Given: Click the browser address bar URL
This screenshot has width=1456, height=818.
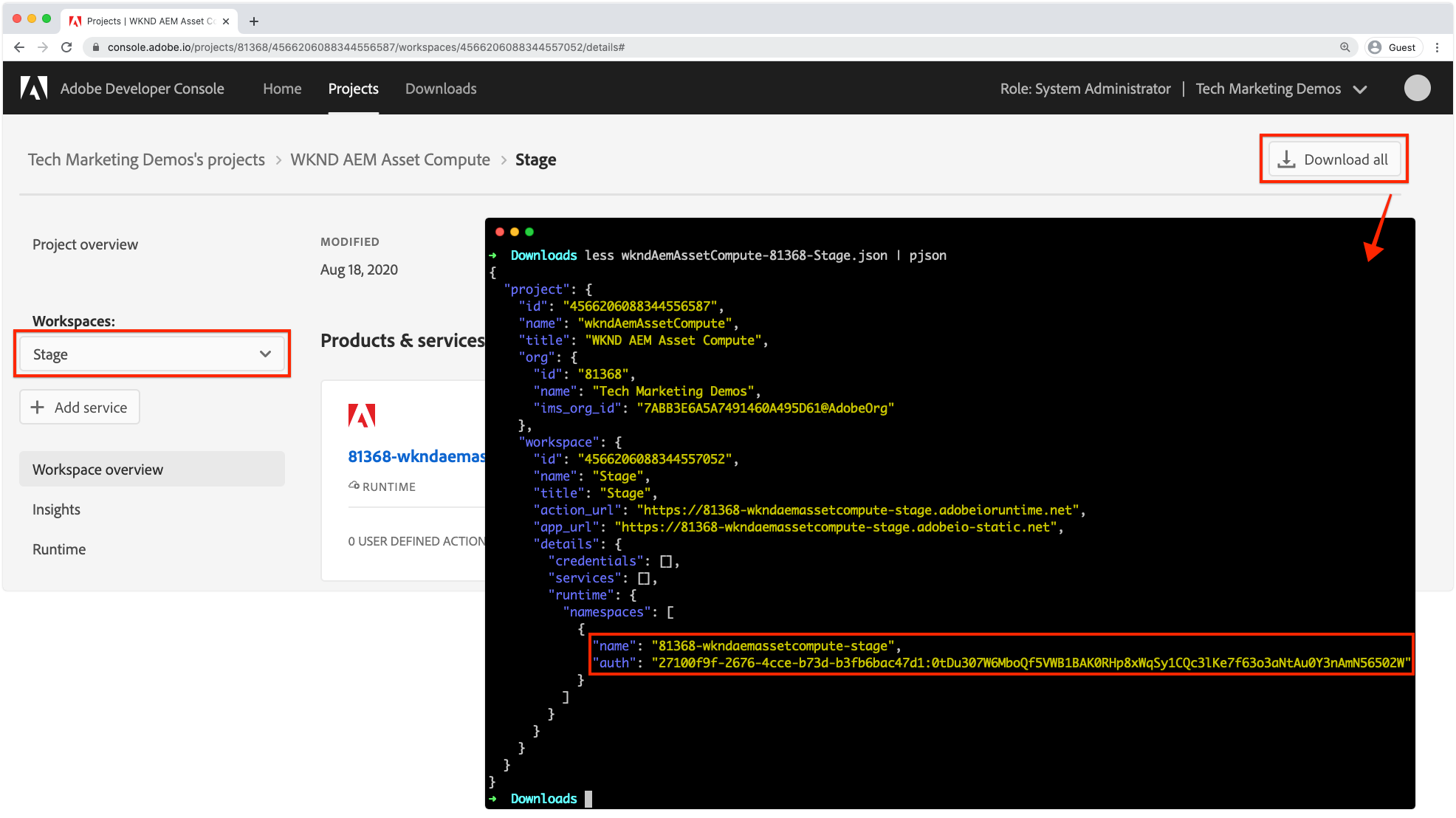Looking at the screenshot, I should pyautogui.click(x=365, y=47).
